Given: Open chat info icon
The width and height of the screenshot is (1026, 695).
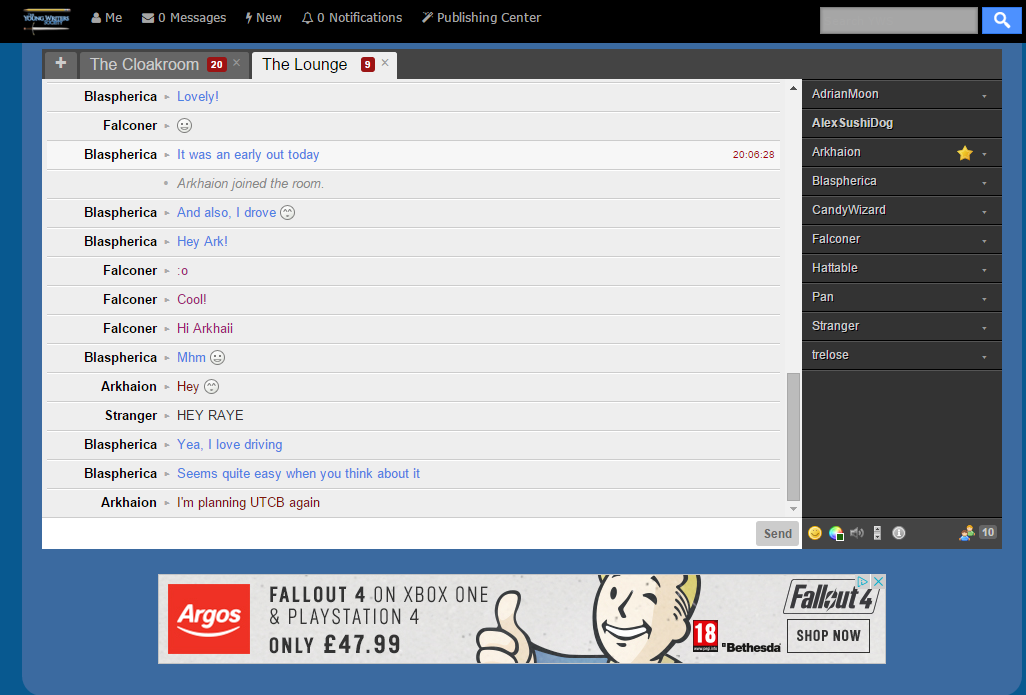Looking at the screenshot, I should point(899,533).
